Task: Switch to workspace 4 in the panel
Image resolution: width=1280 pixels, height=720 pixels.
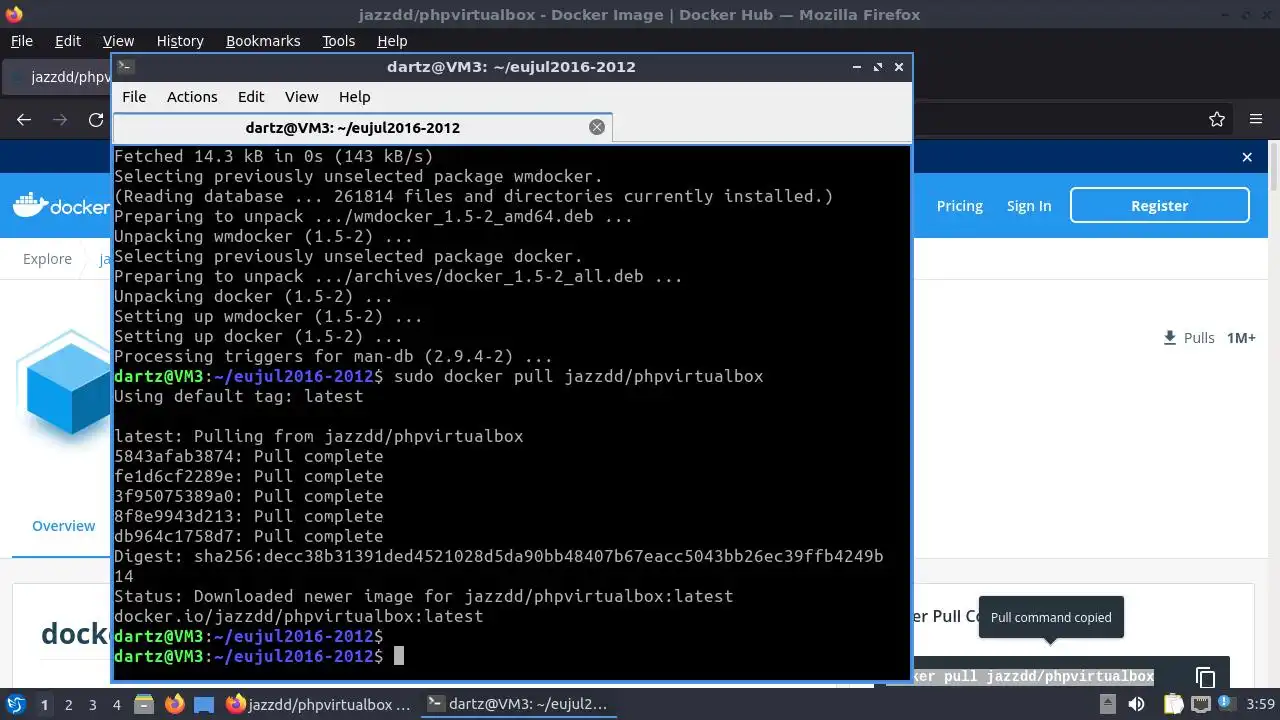Action: [116, 705]
